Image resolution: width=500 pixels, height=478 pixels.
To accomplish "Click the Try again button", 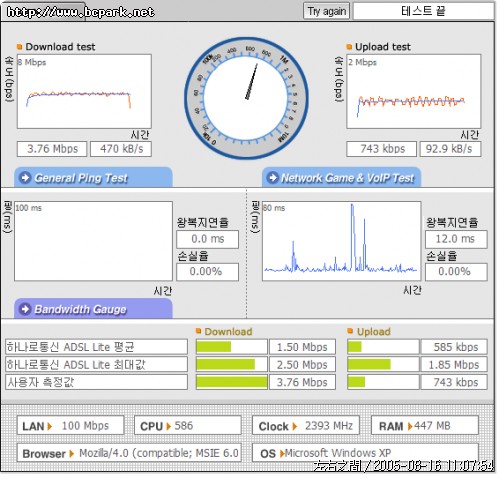I will point(326,11).
